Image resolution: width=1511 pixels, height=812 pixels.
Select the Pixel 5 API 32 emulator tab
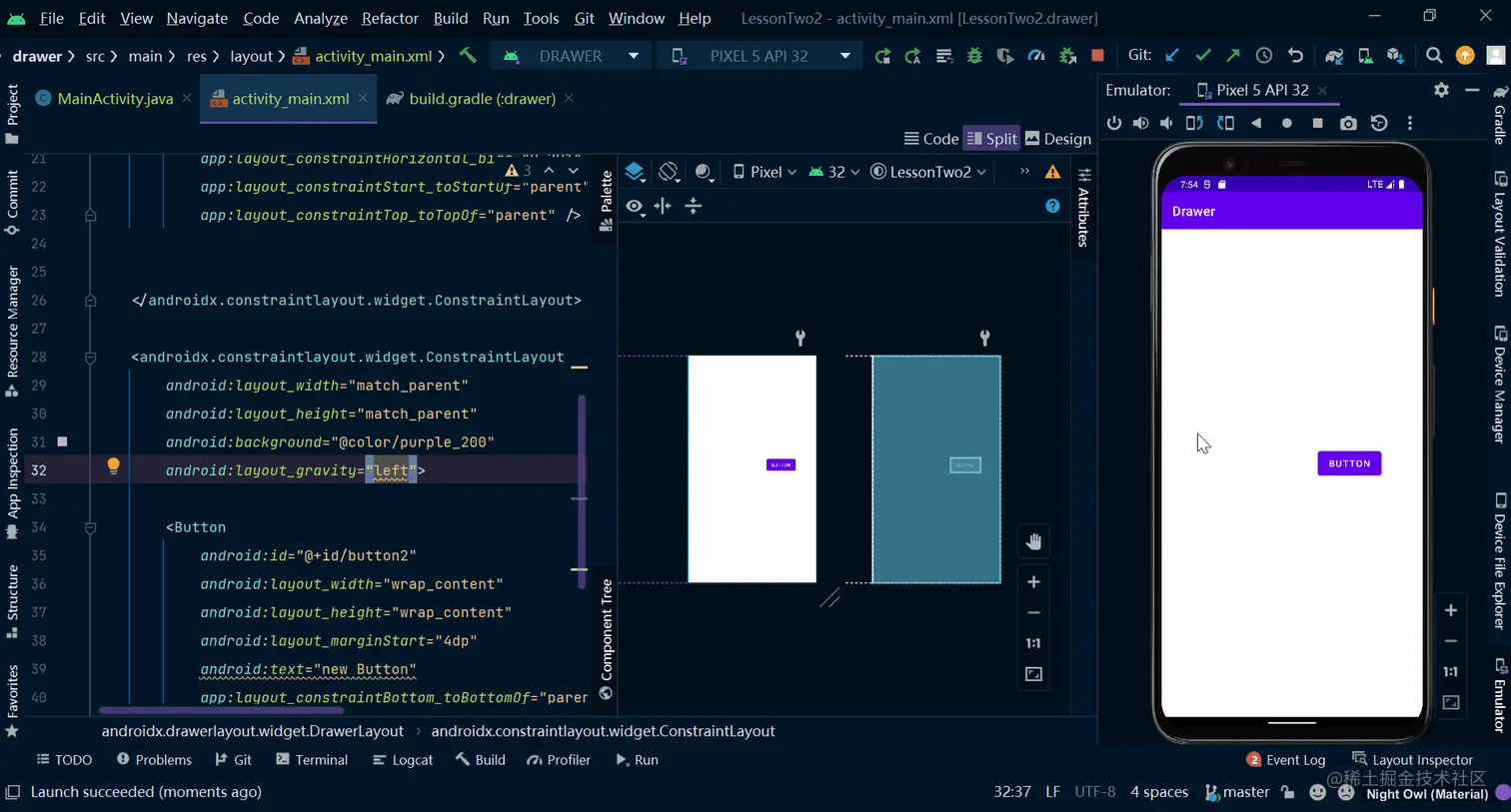pyautogui.click(x=1262, y=90)
